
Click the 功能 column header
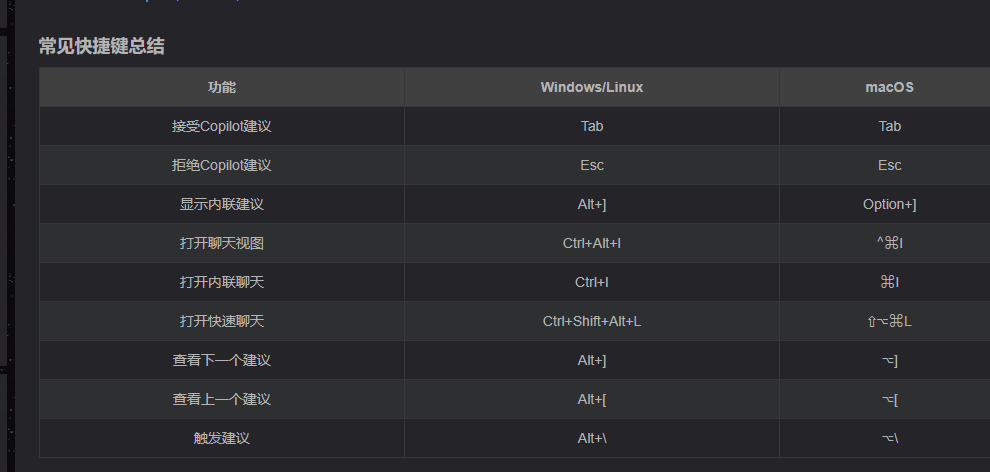(222, 87)
